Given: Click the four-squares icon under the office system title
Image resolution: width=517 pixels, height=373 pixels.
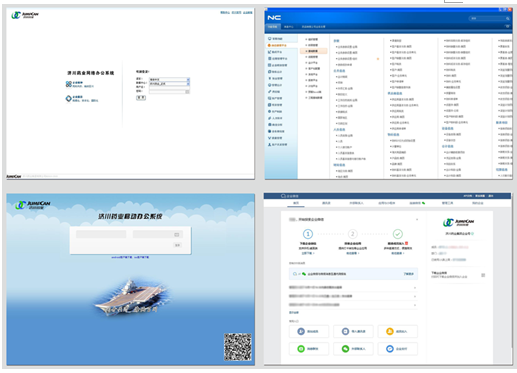Looking at the screenshot, I should (x=68, y=84).
